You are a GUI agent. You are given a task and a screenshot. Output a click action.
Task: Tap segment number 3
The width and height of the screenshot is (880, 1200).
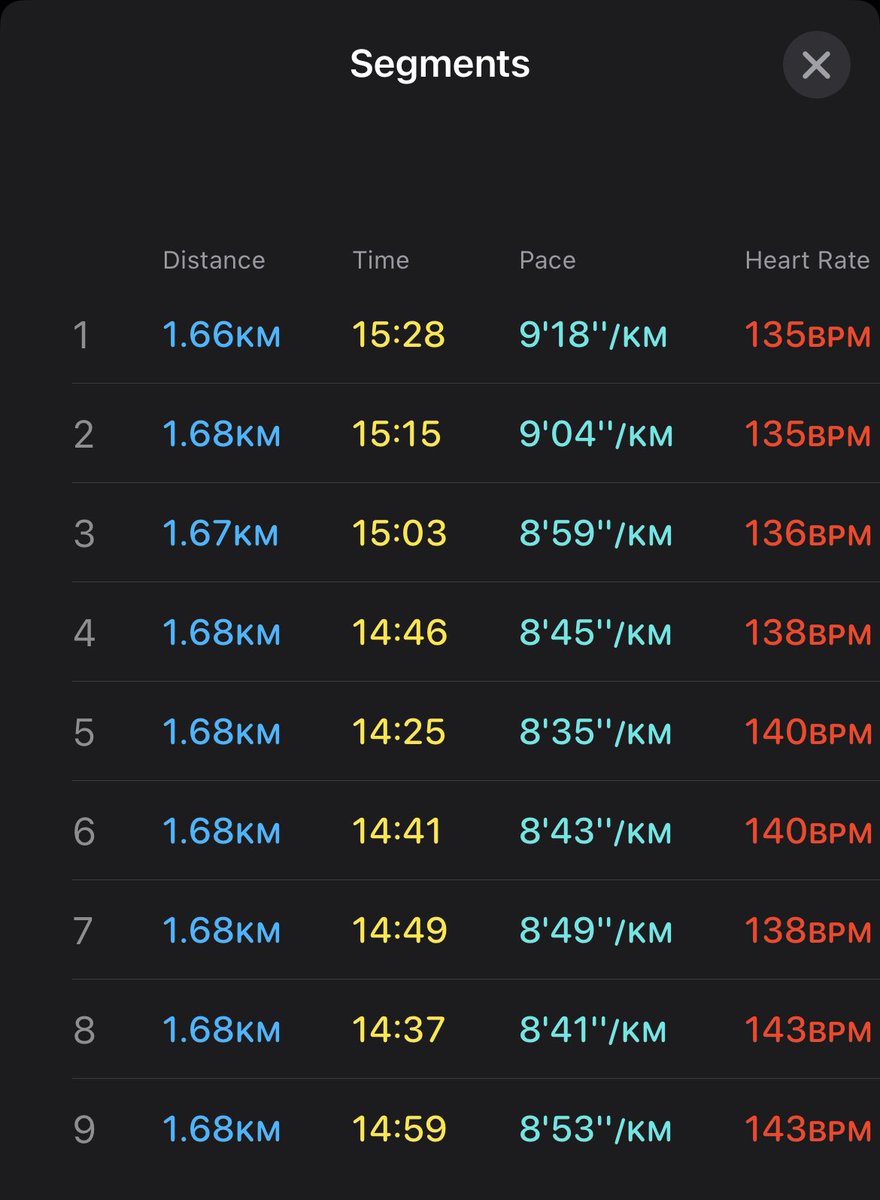click(84, 533)
